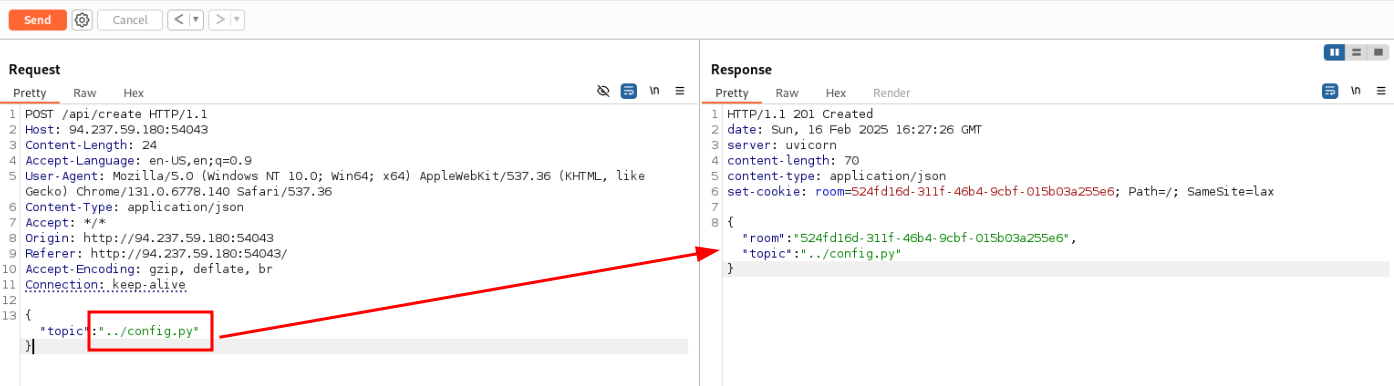This screenshot has height=386, width=1394.
Task: Select the Pretty tab in the Response panel
Action: pos(732,93)
